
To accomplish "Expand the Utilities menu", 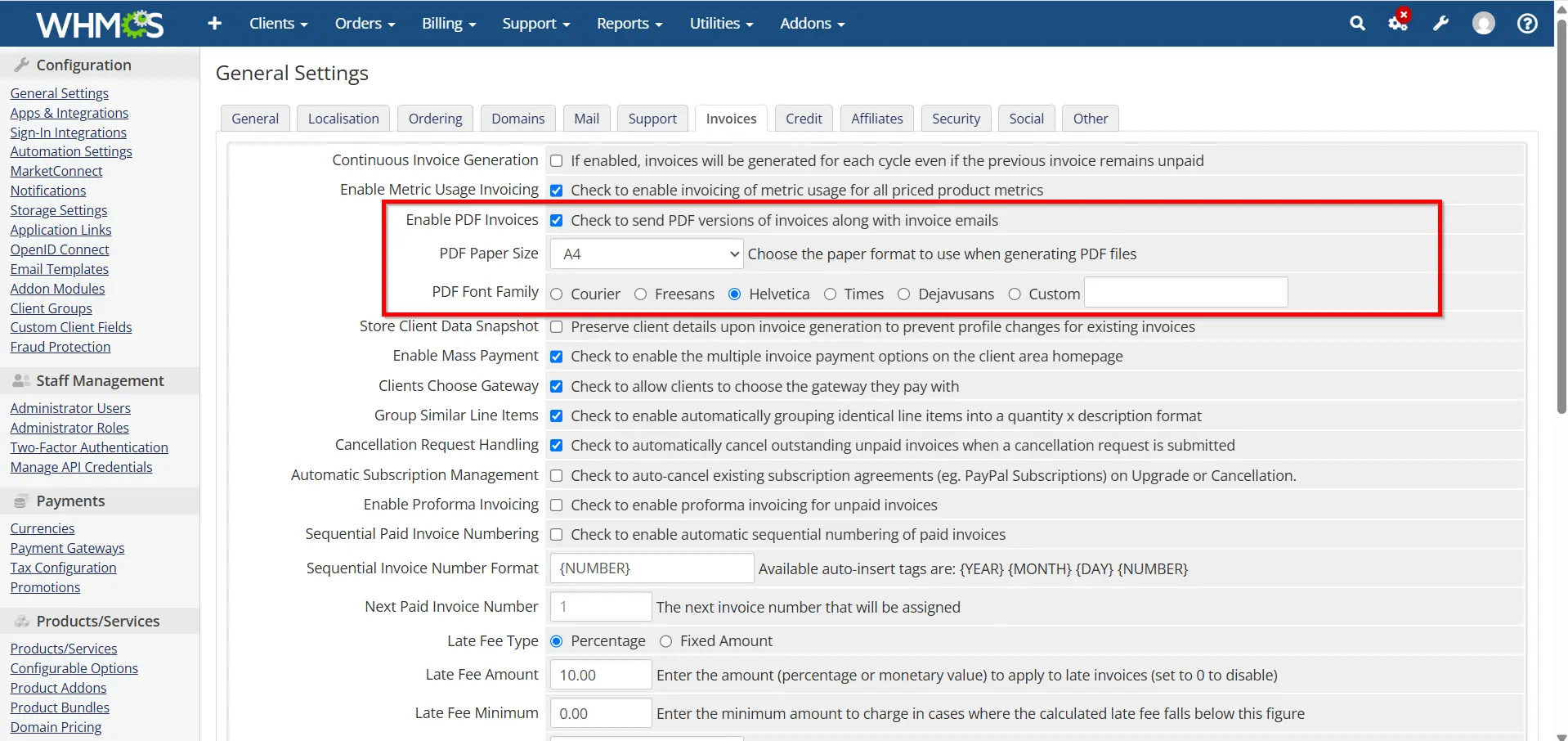I will [721, 24].
